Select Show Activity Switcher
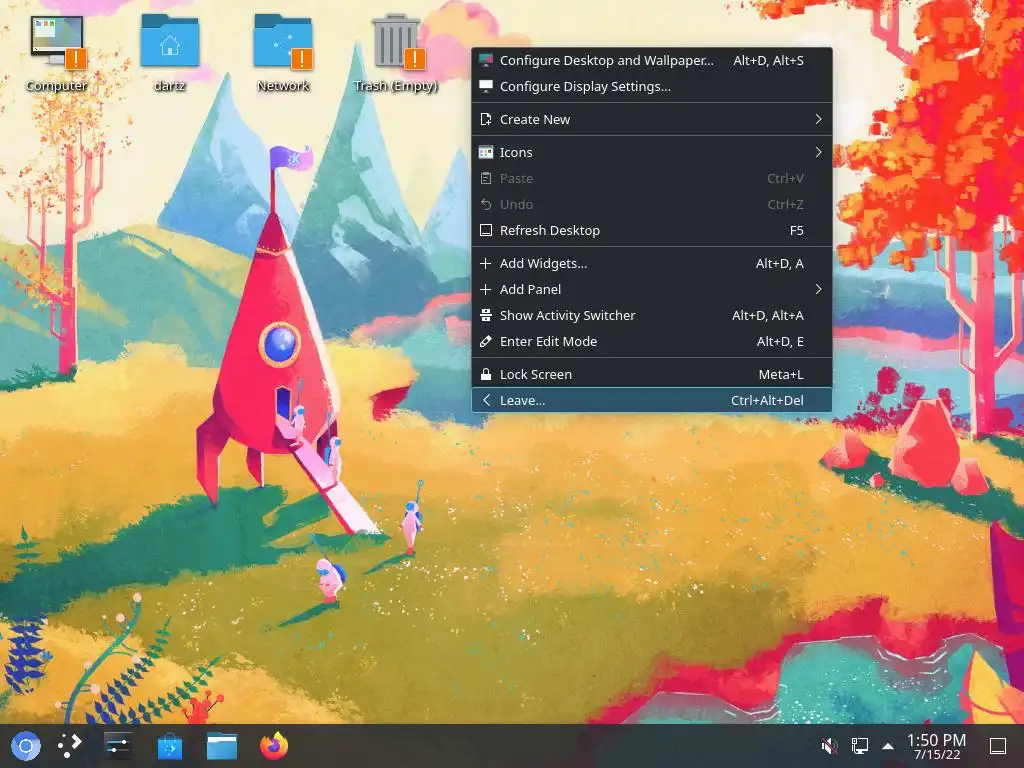The image size is (1024, 768). 651,315
